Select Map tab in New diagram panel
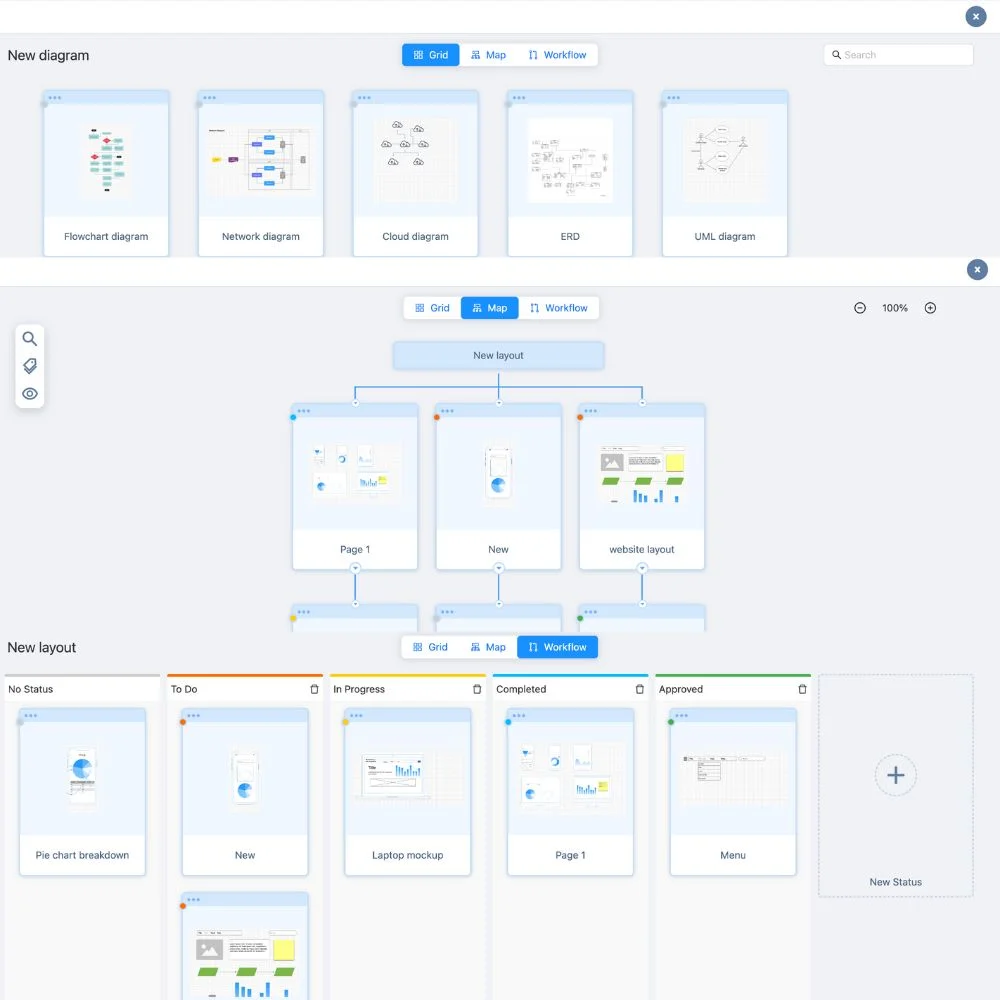1000x1000 pixels. (489, 55)
